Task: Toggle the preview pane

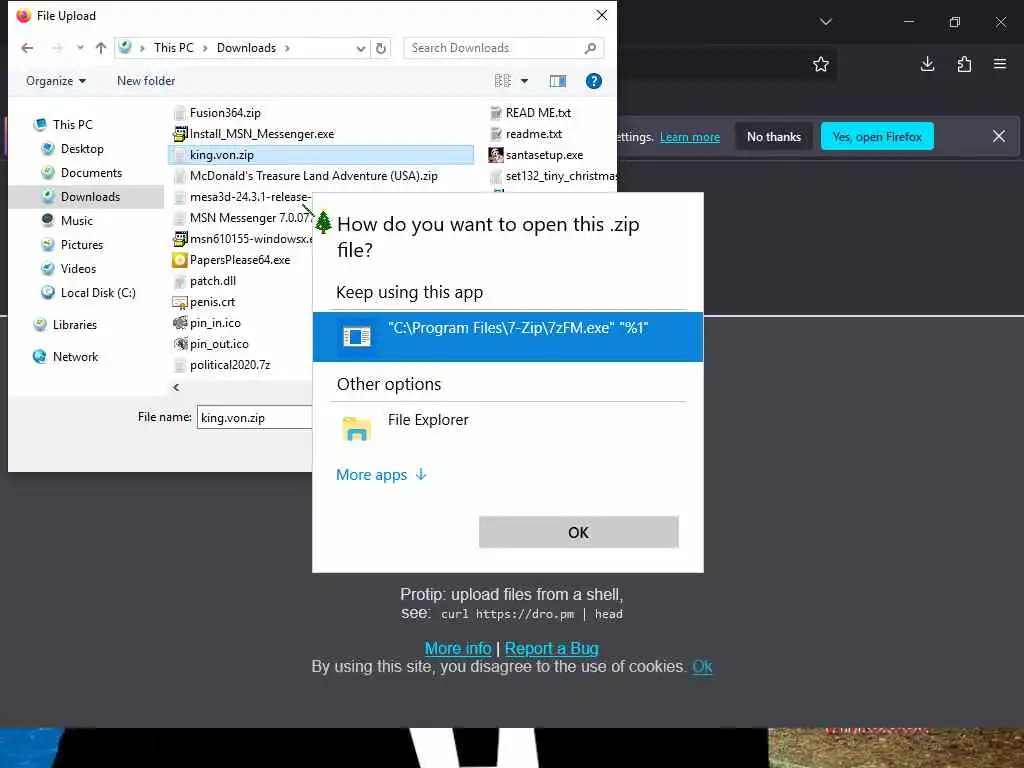Action: tap(558, 81)
